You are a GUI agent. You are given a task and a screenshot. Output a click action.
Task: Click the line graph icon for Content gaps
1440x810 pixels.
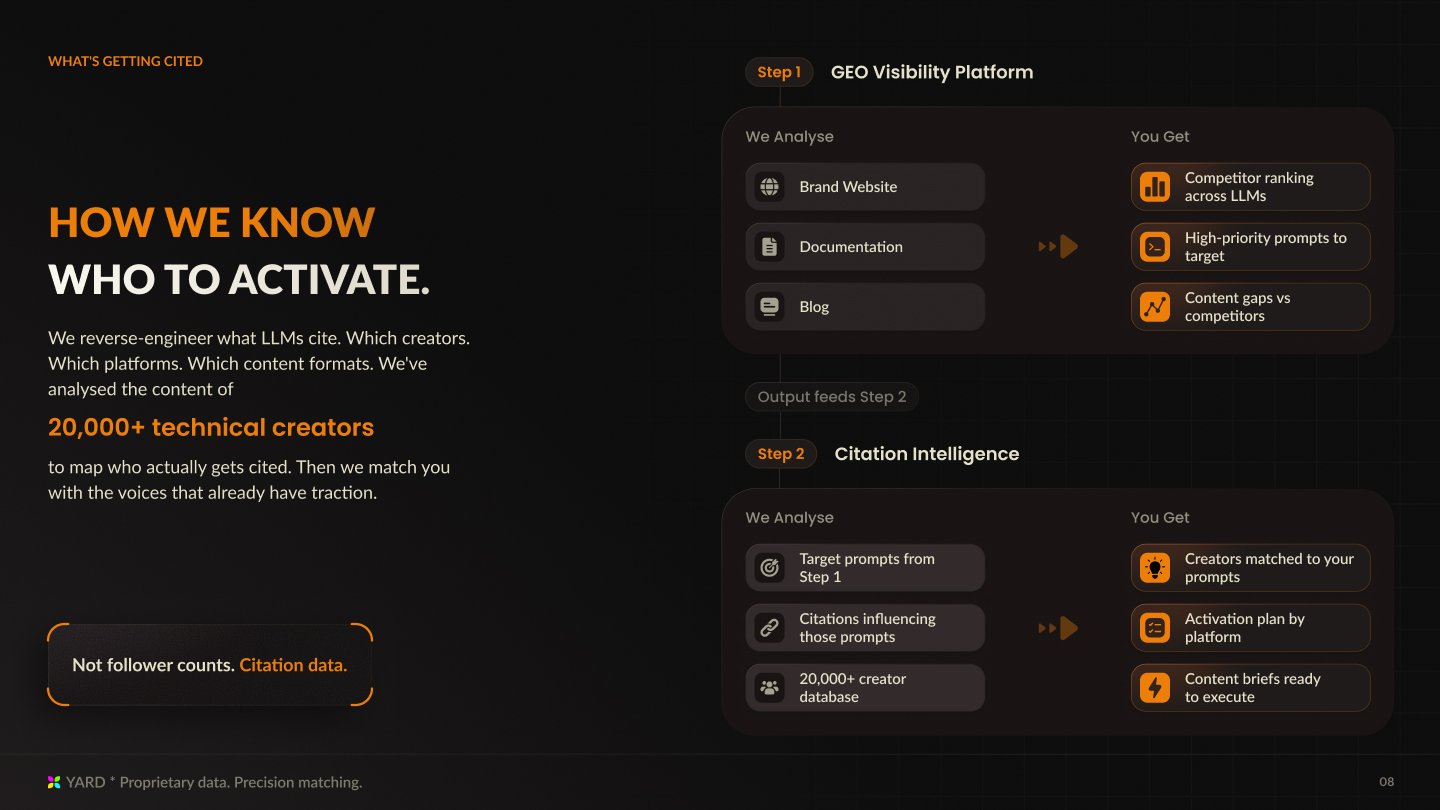pyautogui.click(x=1155, y=307)
